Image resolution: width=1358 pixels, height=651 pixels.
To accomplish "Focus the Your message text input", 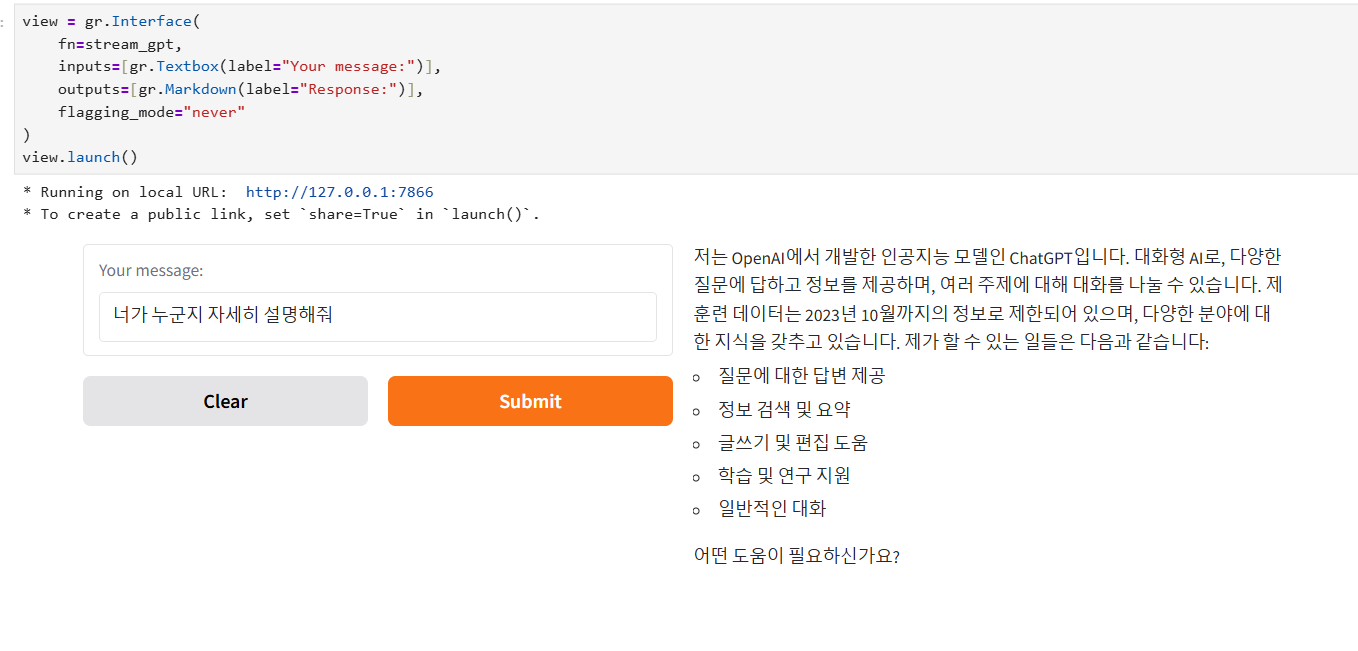I will click(378, 316).
